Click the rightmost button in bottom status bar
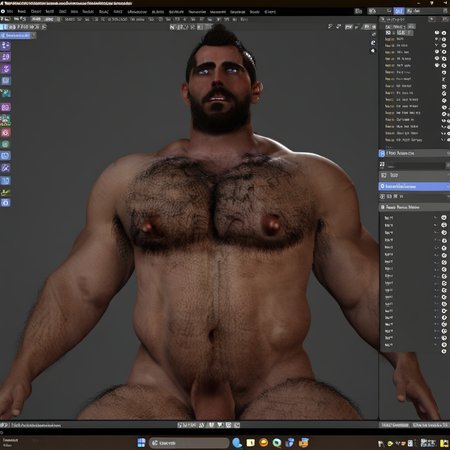Viewport: 450px width, 450px height. click(x=430, y=425)
